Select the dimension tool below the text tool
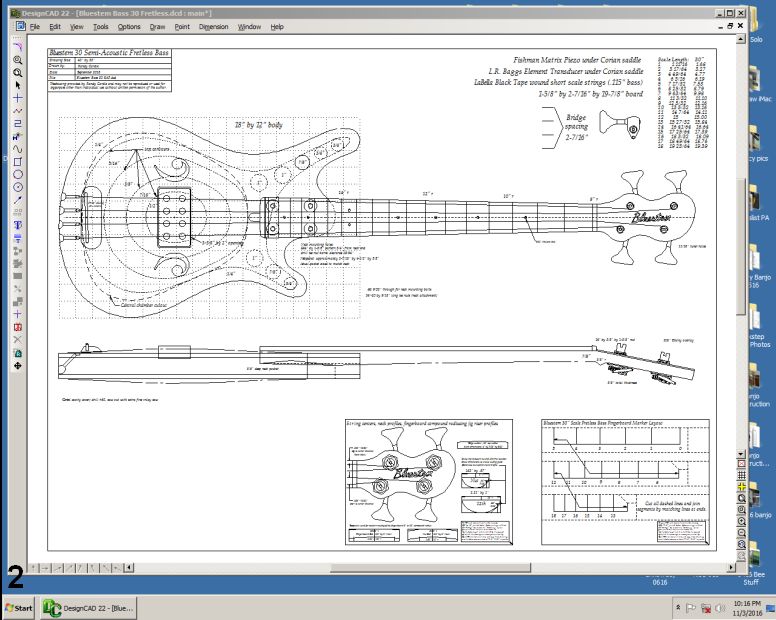The height and width of the screenshot is (620, 776). pos(17,238)
